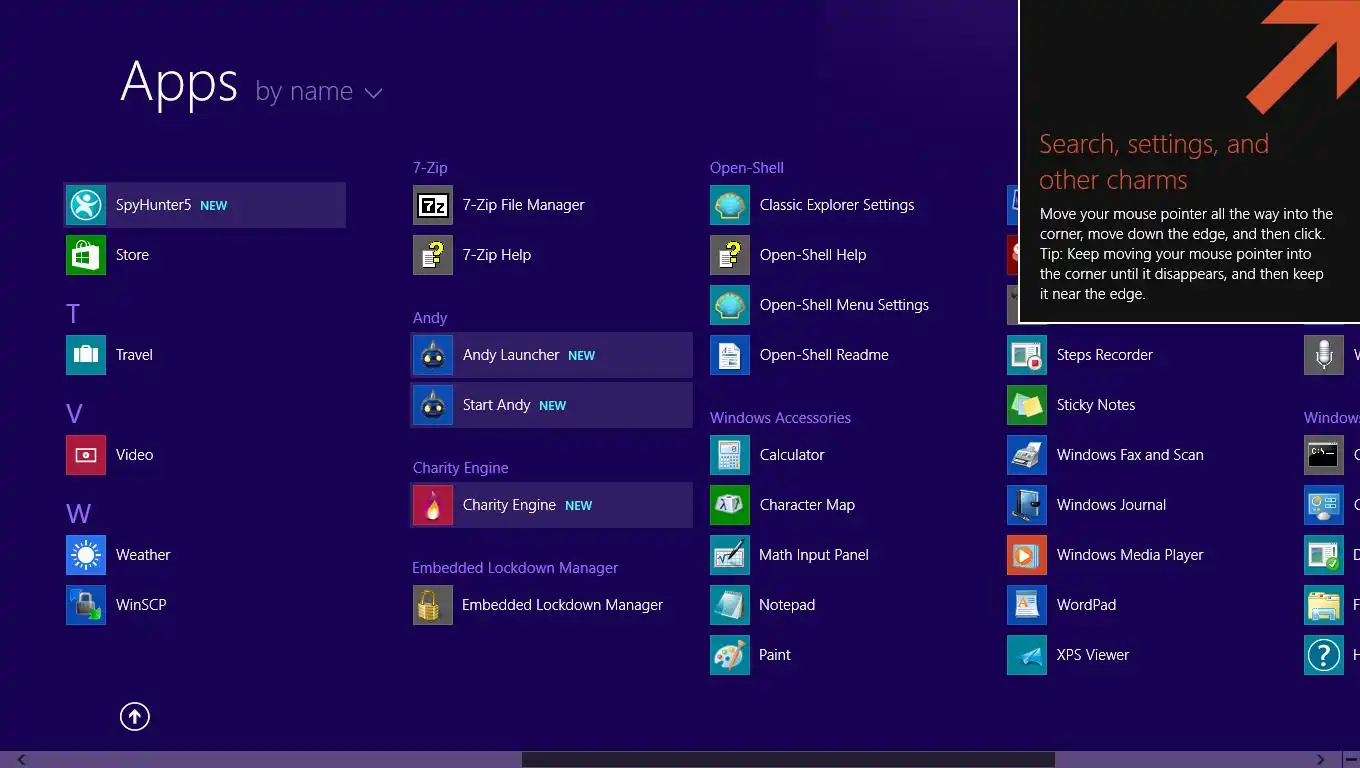
Task: Open the Math Input Panel icon
Action: pyautogui.click(x=730, y=555)
